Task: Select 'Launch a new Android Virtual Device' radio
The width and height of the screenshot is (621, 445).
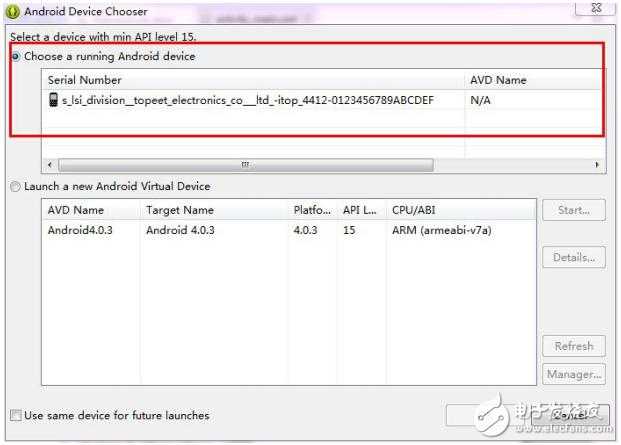Action: pos(15,186)
